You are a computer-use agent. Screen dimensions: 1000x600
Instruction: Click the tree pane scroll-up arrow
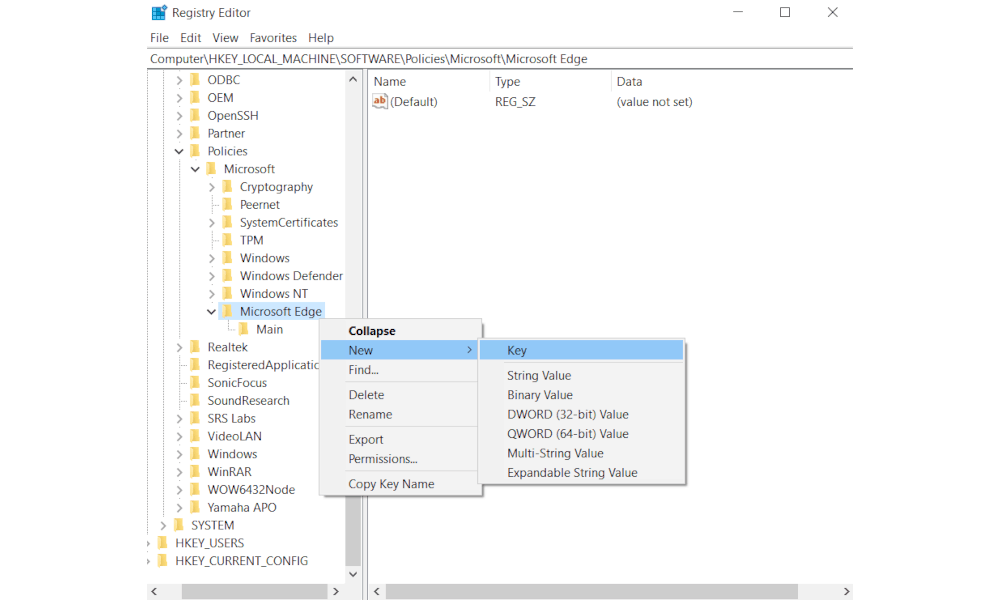pos(353,79)
